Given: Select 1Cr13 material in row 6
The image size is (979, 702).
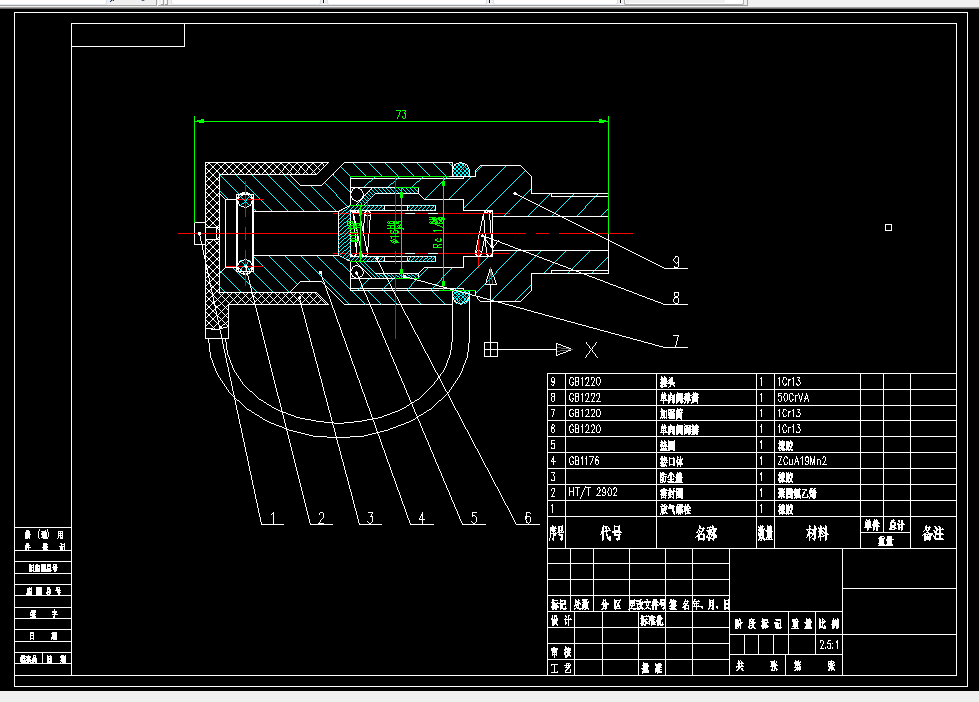Looking at the screenshot, I should (789, 429).
